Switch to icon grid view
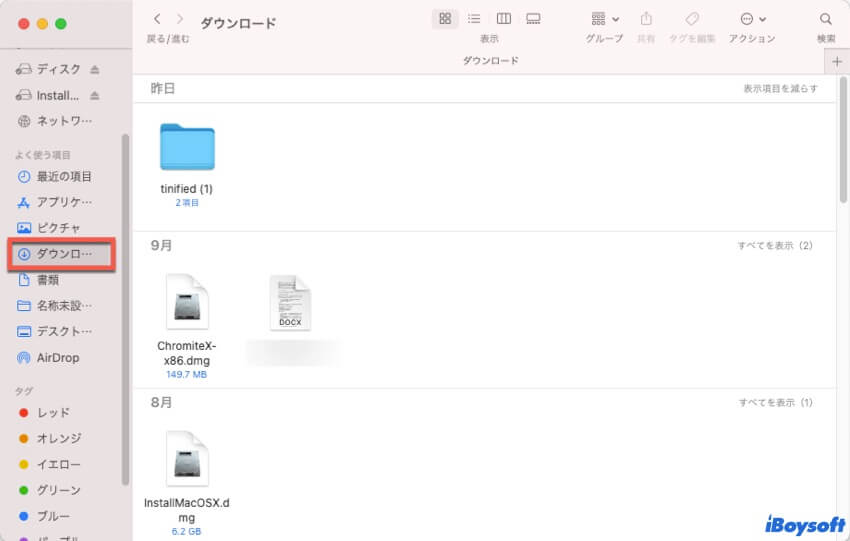The width and height of the screenshot is (850, 541). (x=445, y=19)
